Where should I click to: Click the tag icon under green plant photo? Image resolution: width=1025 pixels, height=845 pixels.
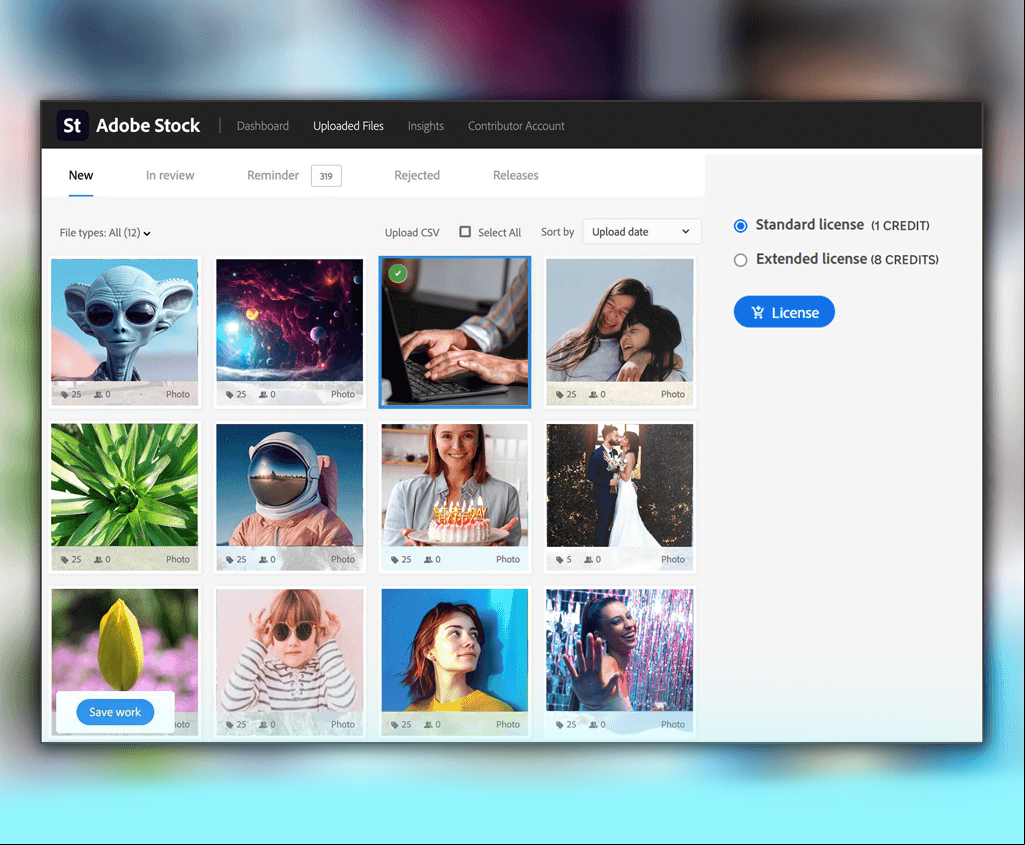click(65, 560)
